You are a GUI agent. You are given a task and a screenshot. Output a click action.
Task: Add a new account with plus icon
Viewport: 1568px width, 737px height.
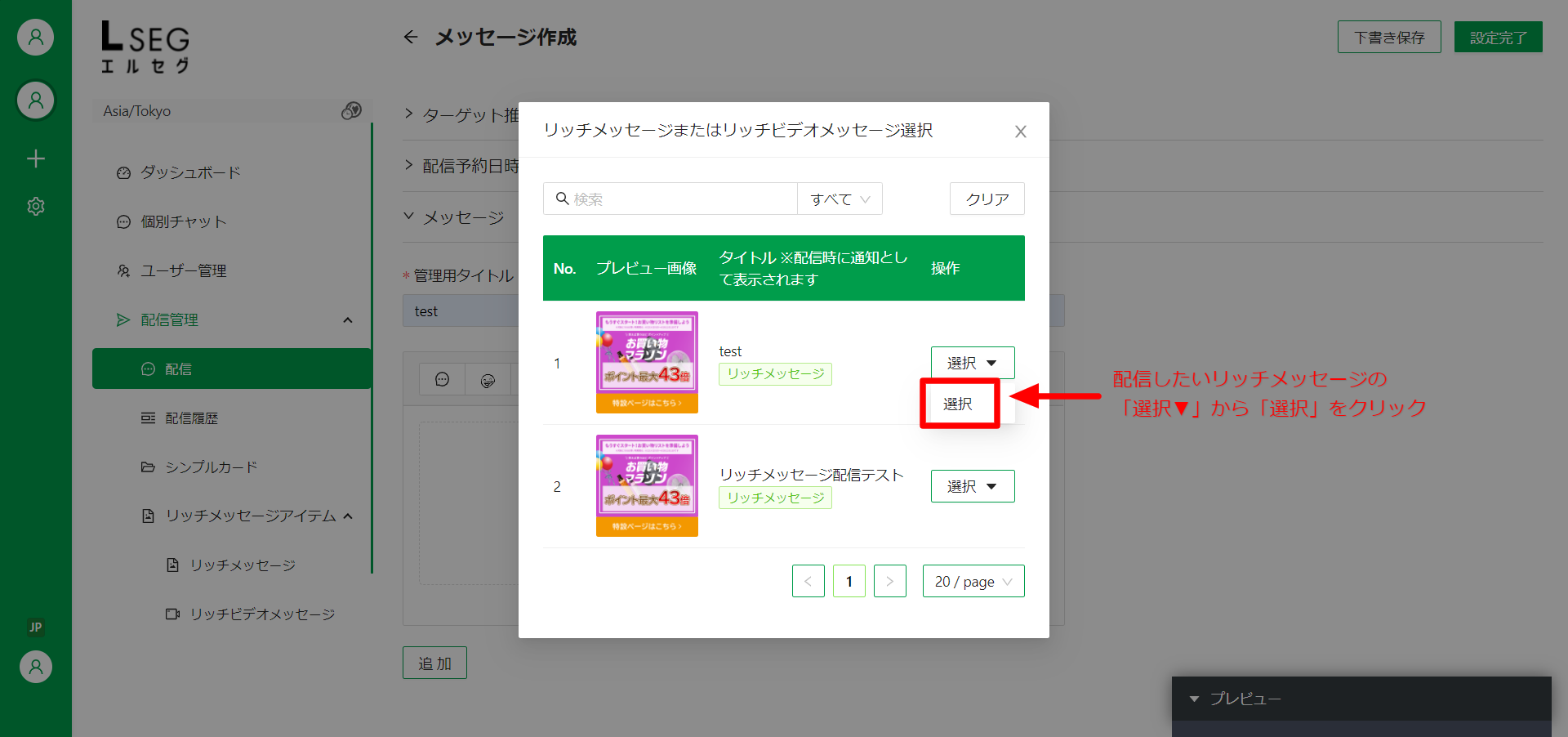click(x=36, y=159)
